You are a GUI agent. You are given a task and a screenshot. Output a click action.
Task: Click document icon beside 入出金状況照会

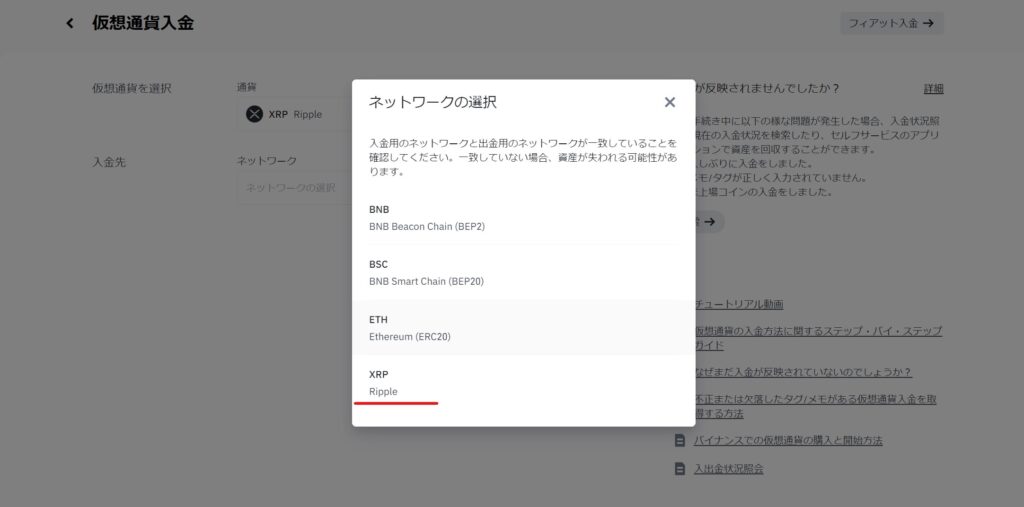680,468
